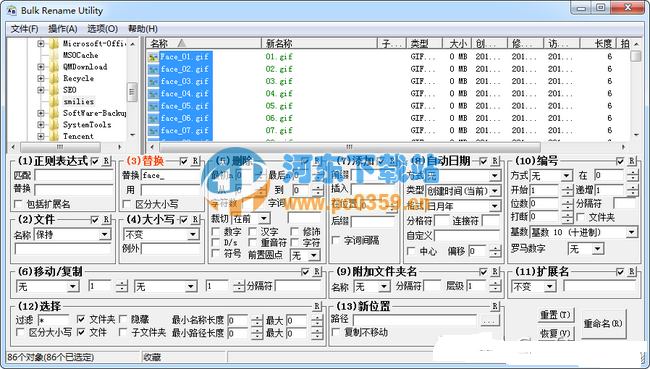Select the face_05.gif file row
650x369 pixels.
[x=184, y=106]
